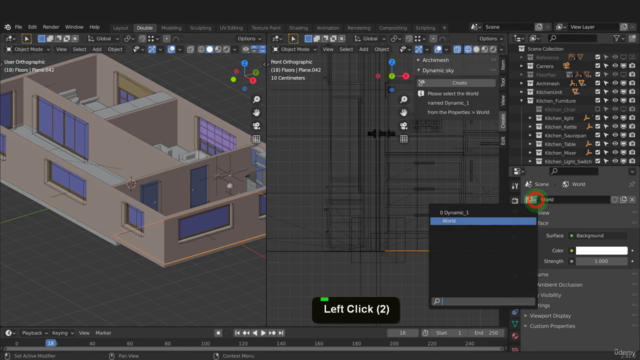Toggle Kitchen_light viewport monitor icon

pos(623,118)
